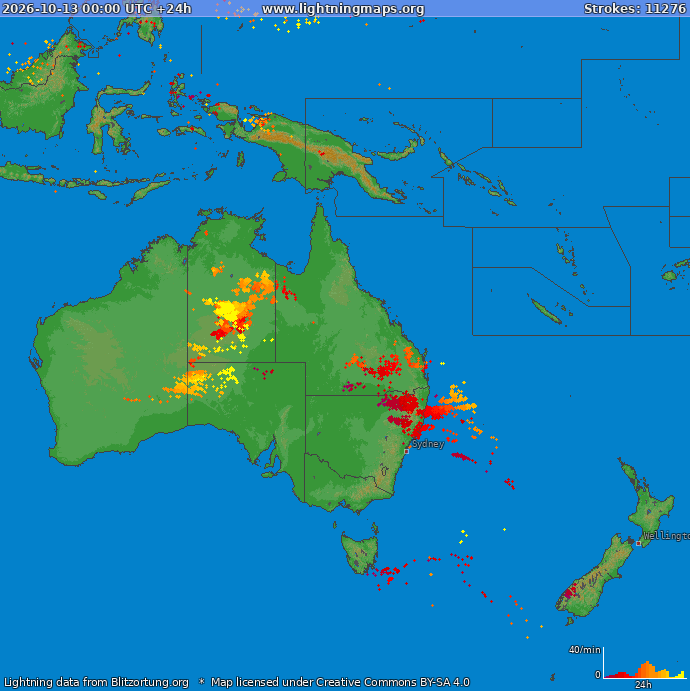Click the 'Strokes: 11276' counter
This screenshot has width=690, height=691.
[x=635, y=8]
